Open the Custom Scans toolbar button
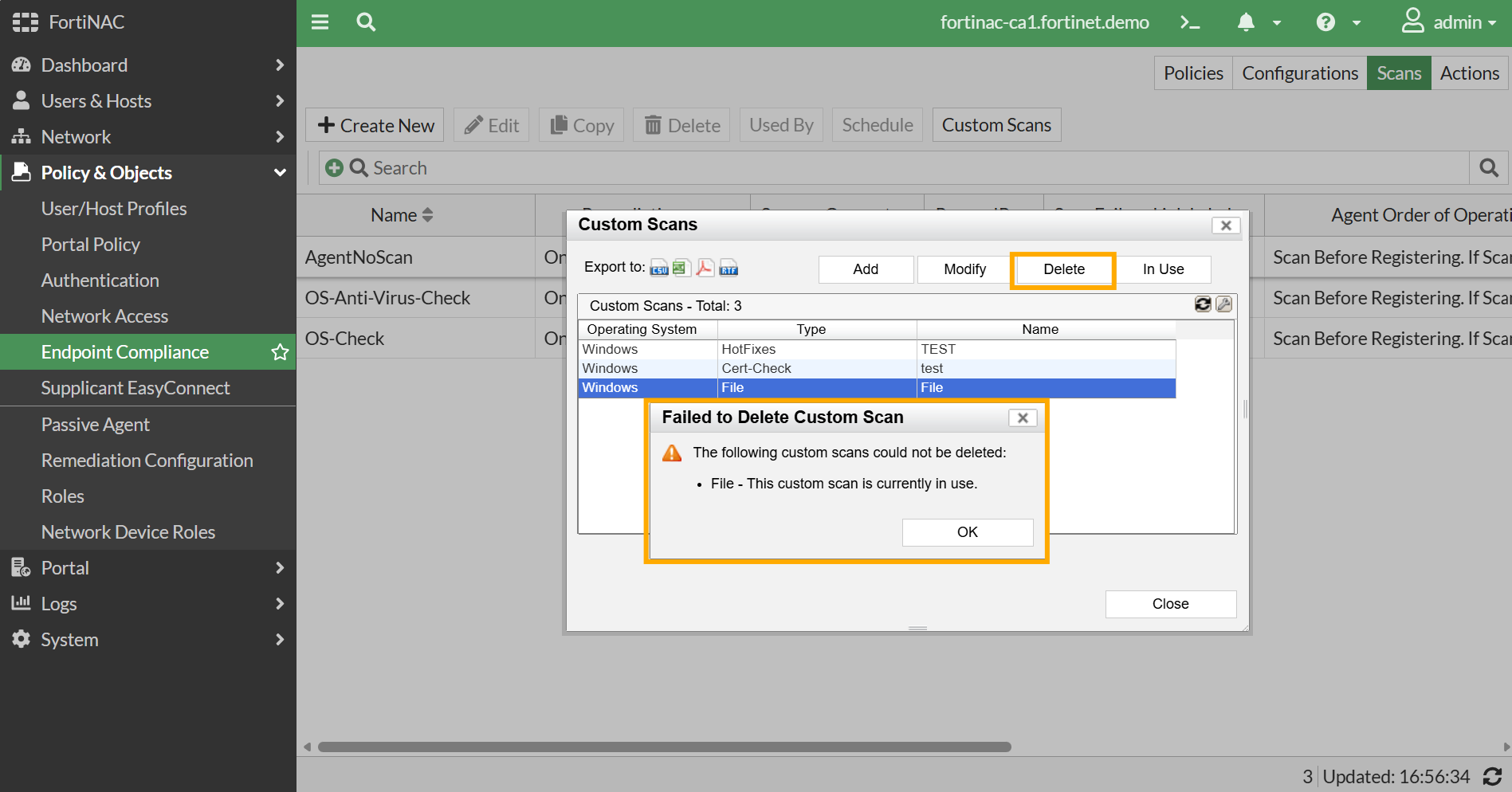 pos(996,125)
